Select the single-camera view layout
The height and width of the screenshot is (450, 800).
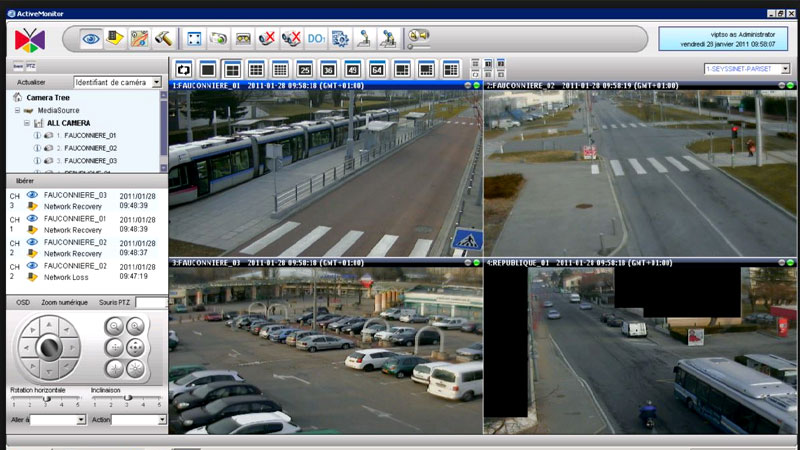pos(209,69)
